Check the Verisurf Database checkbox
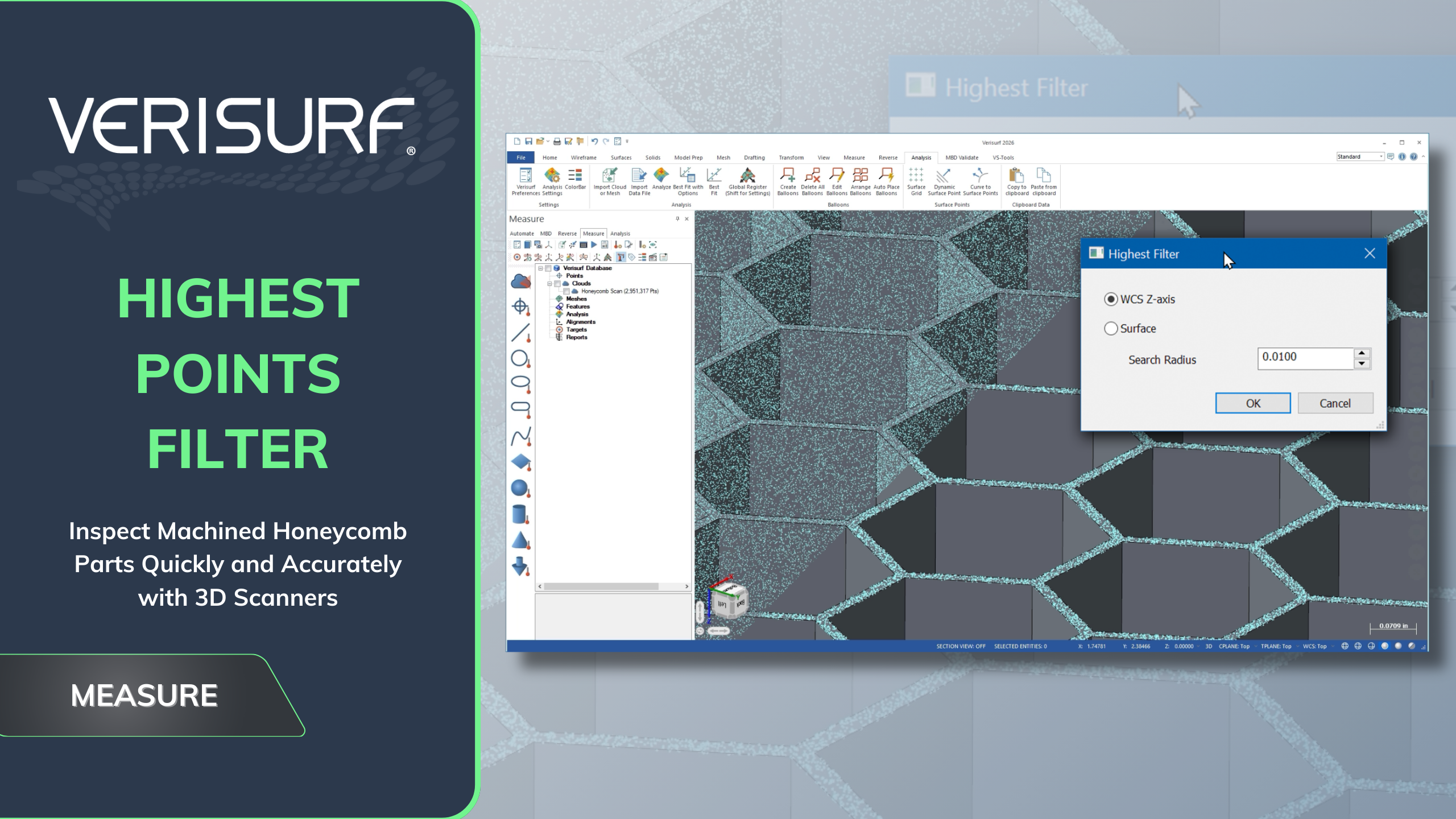Viewport: 1456px width, 819px height. point(548,268)
